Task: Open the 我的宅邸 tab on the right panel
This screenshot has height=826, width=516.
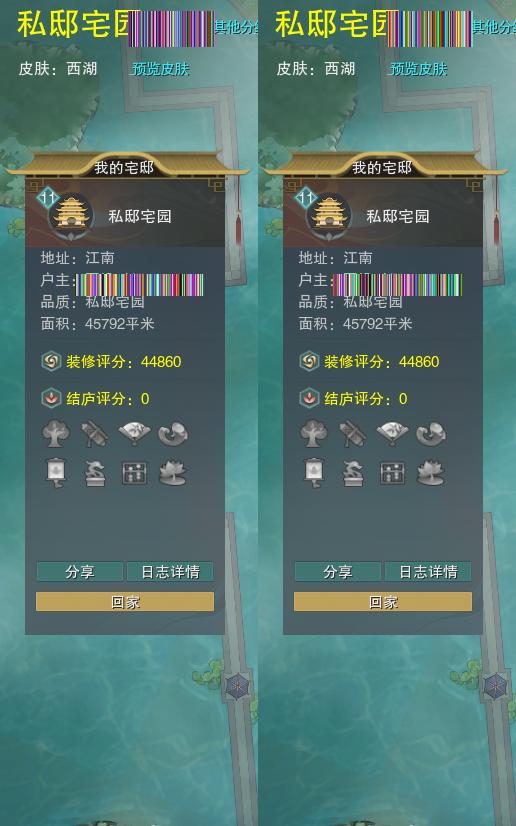Action: 382,168
